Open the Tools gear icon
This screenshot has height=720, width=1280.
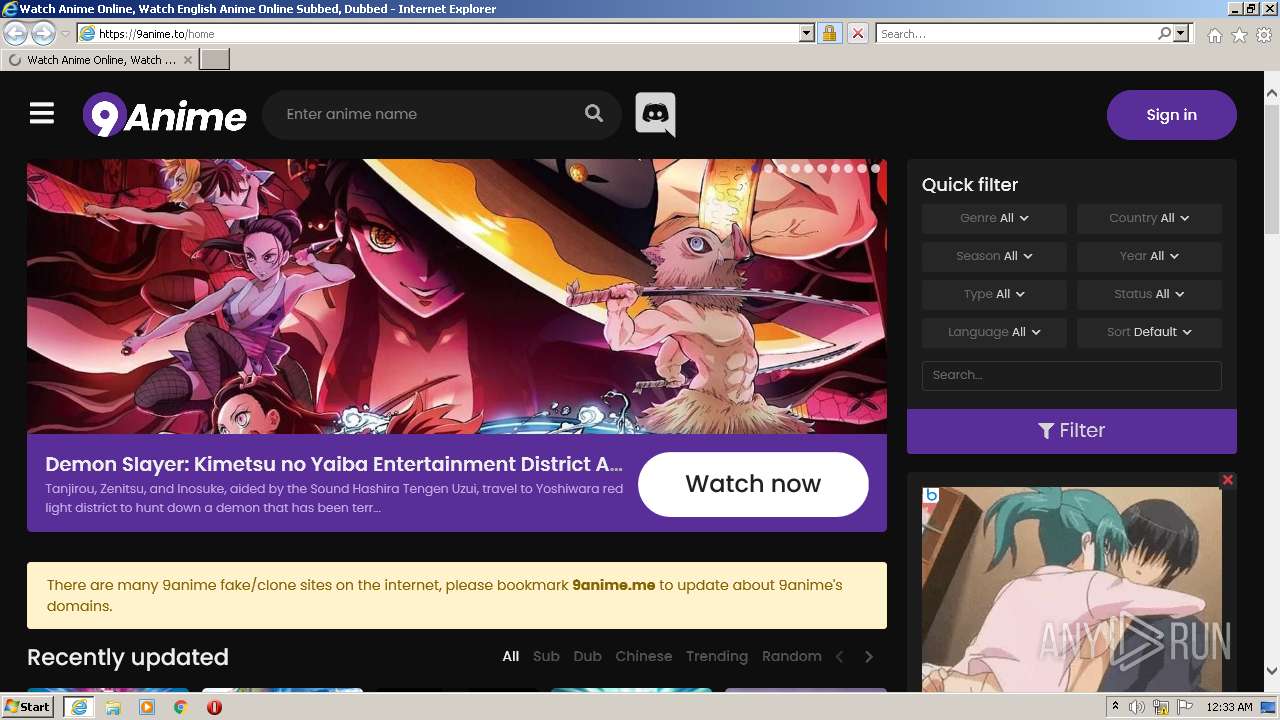(1264, 35)
